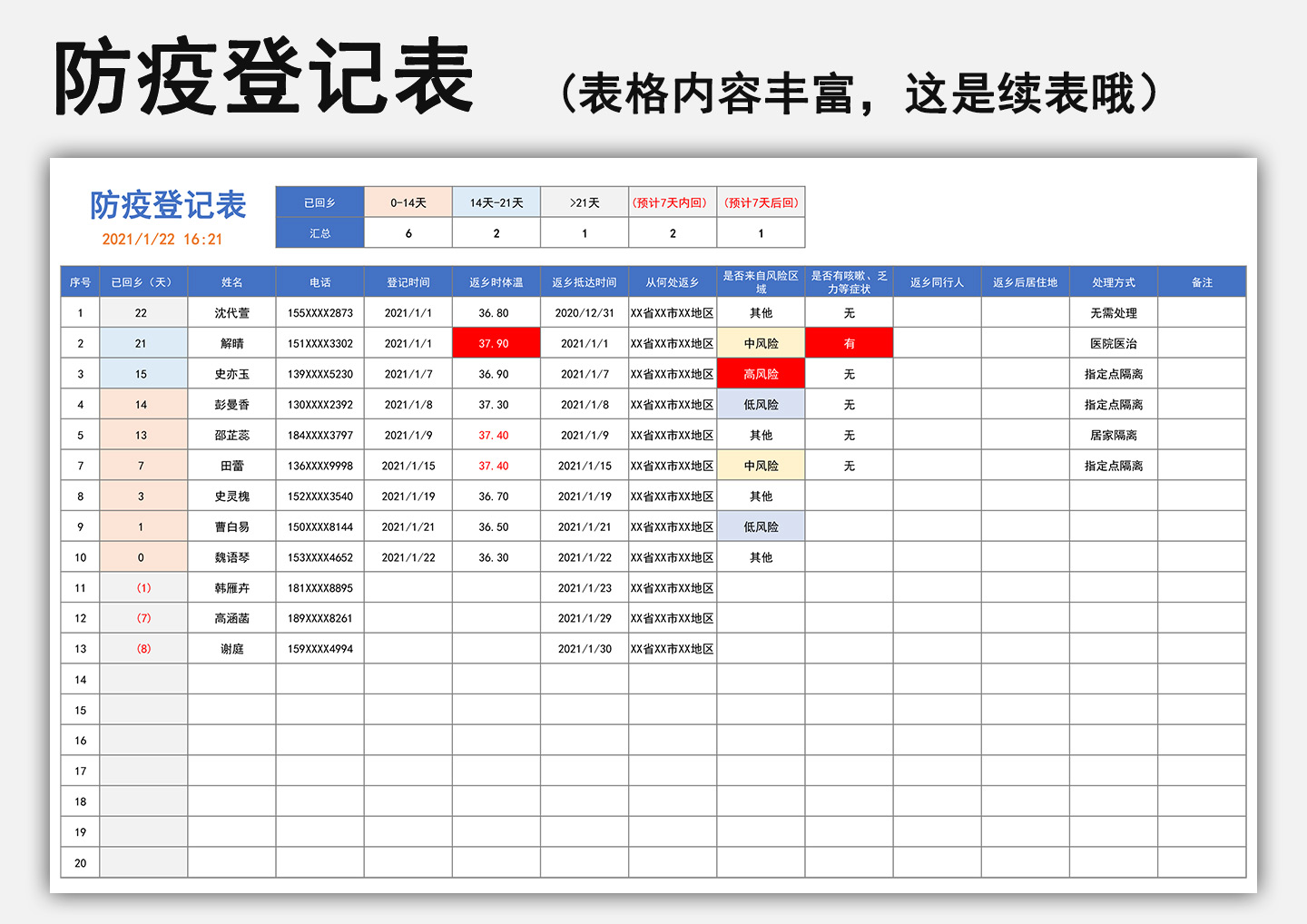Click 指定点隔离 in 田蕾's row
The width and height of the screenshot is (1307, 924).
(x=1114, y=466)
